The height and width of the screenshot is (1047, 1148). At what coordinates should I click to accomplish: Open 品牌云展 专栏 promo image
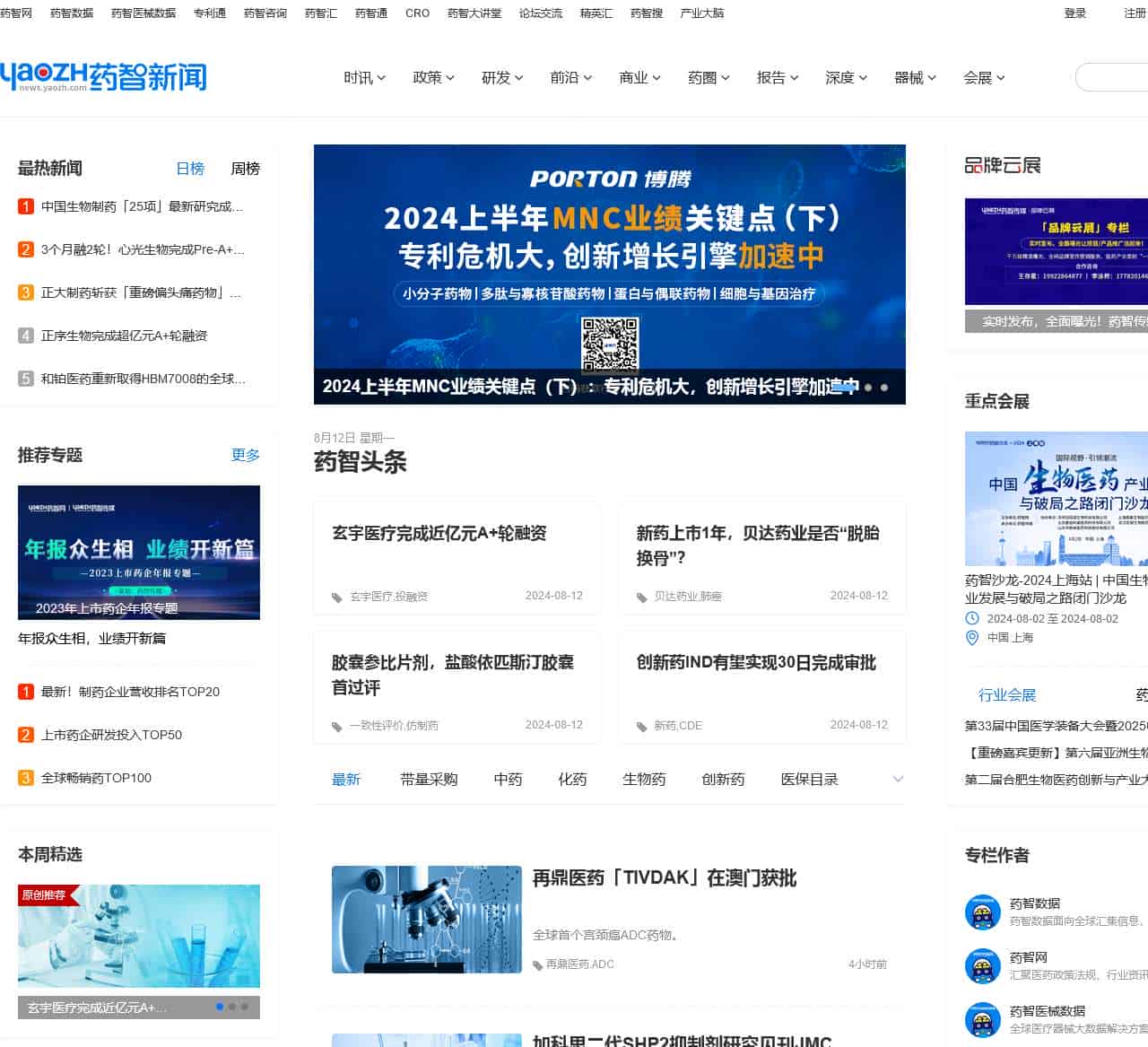[1057, 252]
